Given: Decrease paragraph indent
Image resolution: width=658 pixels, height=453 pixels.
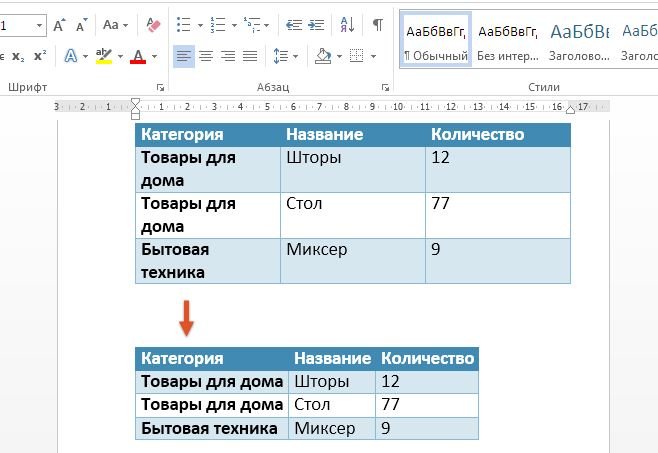Looking at the screenshot, I should coord(291,24).
